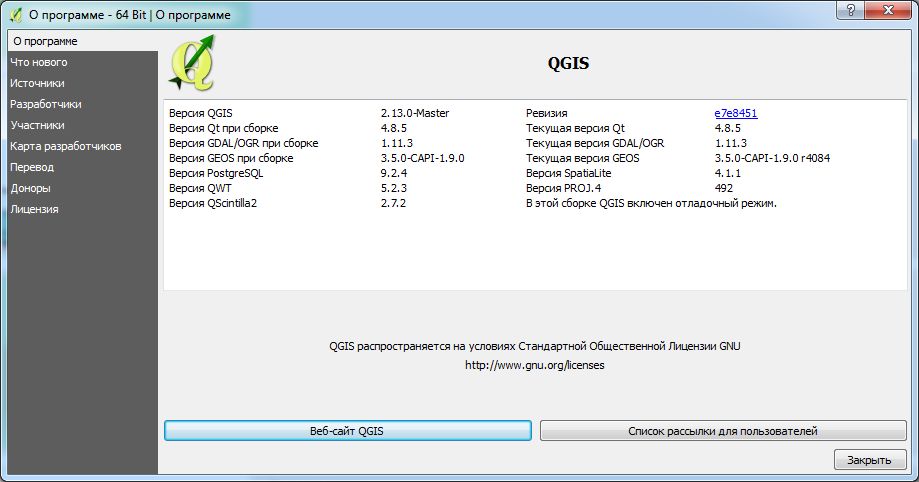Switch to the 'Источники' tab

point(83,83)
